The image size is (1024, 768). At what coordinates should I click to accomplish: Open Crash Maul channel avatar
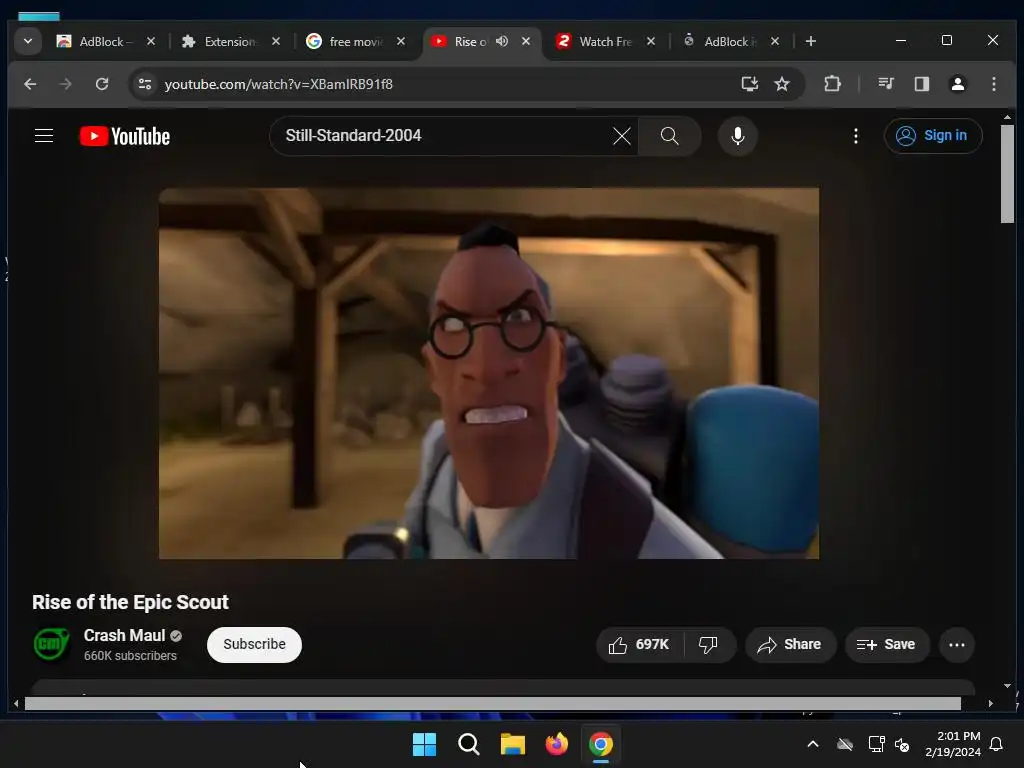click(51, 644)
